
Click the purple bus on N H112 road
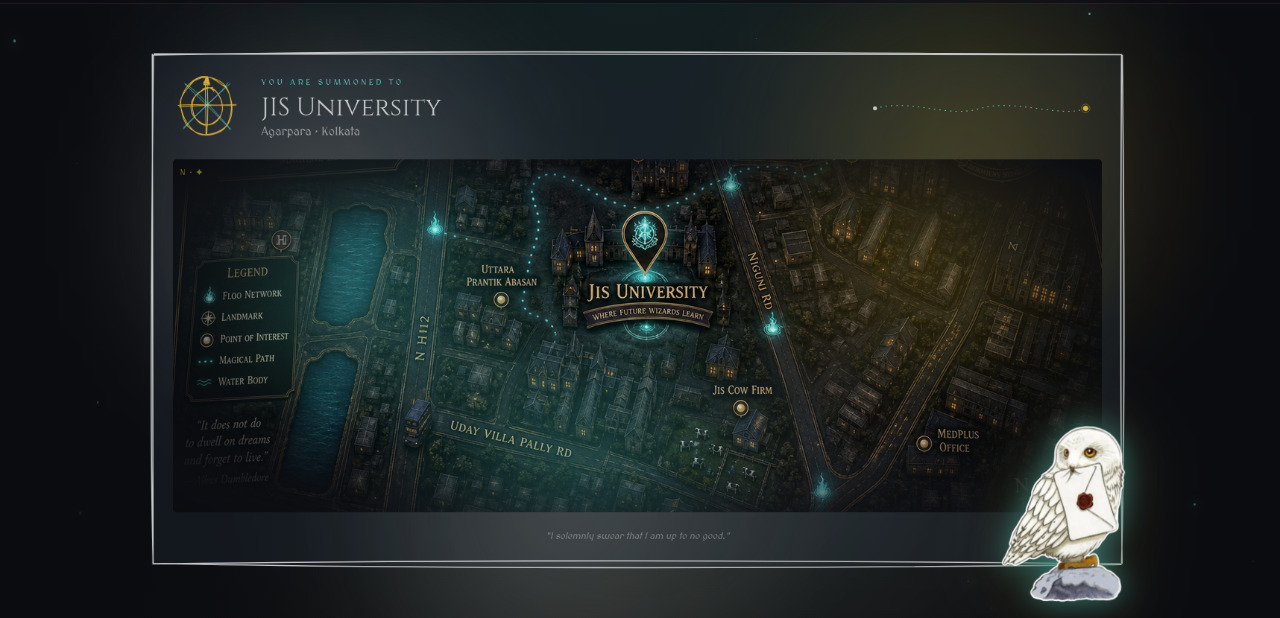click(416, 424)
